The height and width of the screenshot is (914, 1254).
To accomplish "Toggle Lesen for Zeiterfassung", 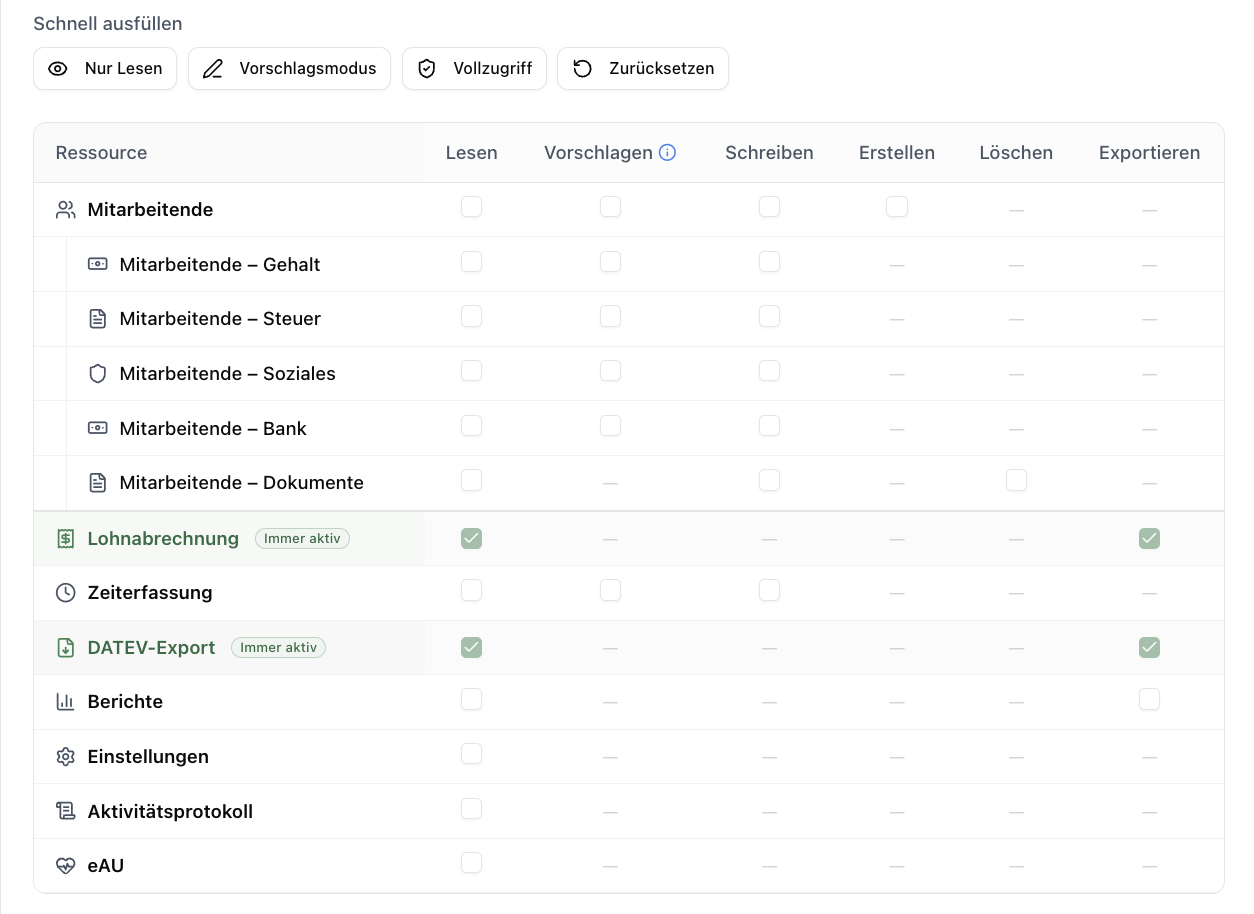I will click(471, 590).
